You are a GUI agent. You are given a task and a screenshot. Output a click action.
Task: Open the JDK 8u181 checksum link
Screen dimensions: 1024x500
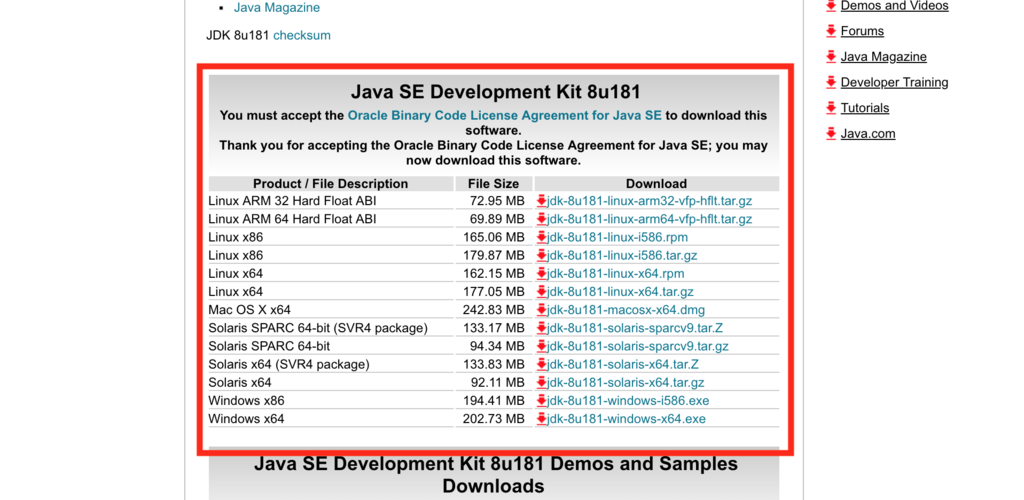pos(302,35)
